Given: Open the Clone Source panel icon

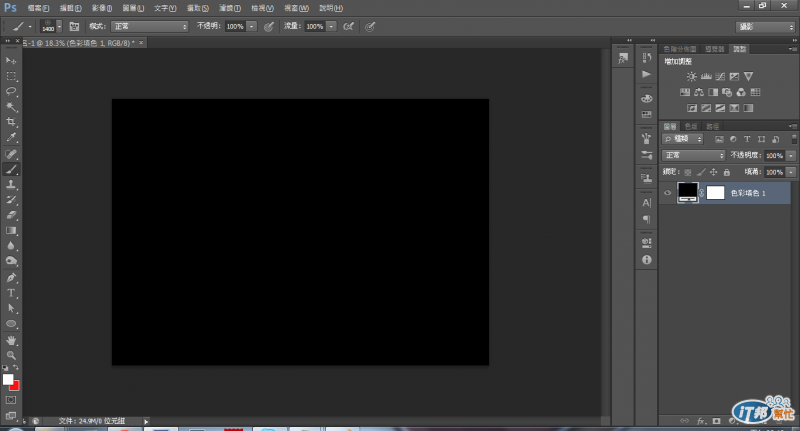Looking at the screenshot, I should (x=646, y=178).
